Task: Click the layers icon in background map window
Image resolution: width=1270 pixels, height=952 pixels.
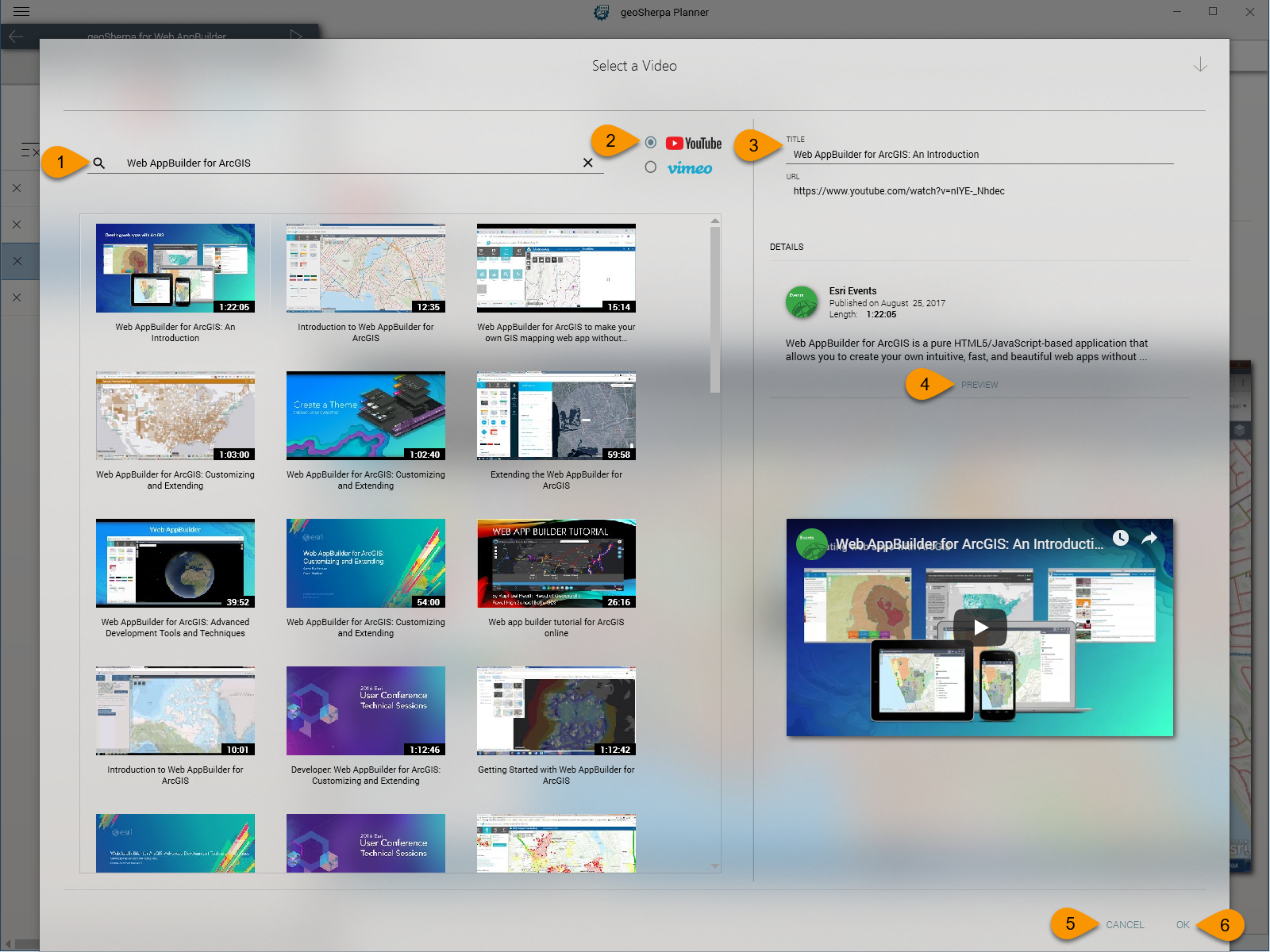Action: 1239,430
